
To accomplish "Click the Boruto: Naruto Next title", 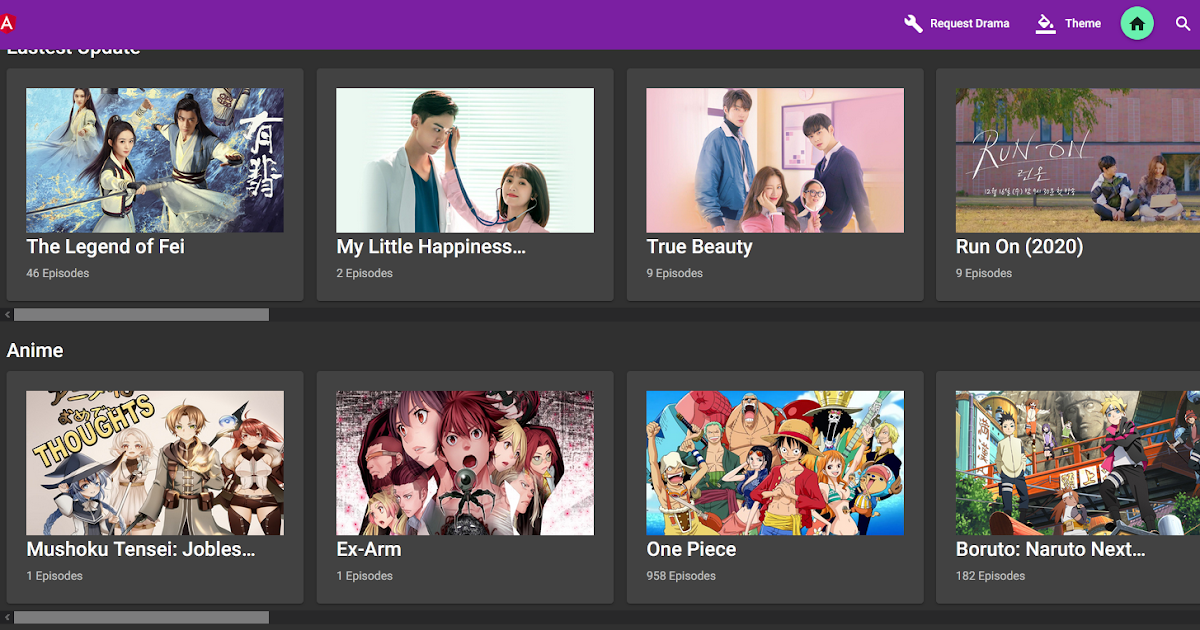I will (x=1051, y=549).
